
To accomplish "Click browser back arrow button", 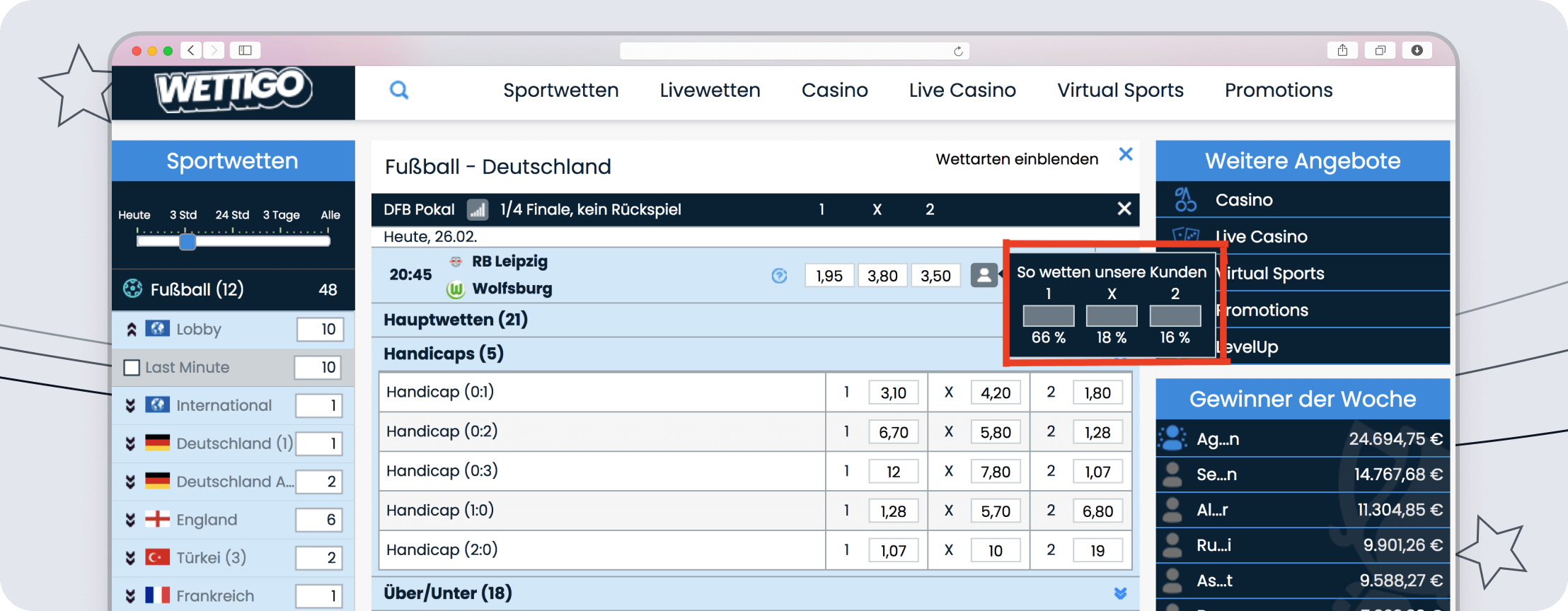I will pyautogui.click(x=191, y=50).
